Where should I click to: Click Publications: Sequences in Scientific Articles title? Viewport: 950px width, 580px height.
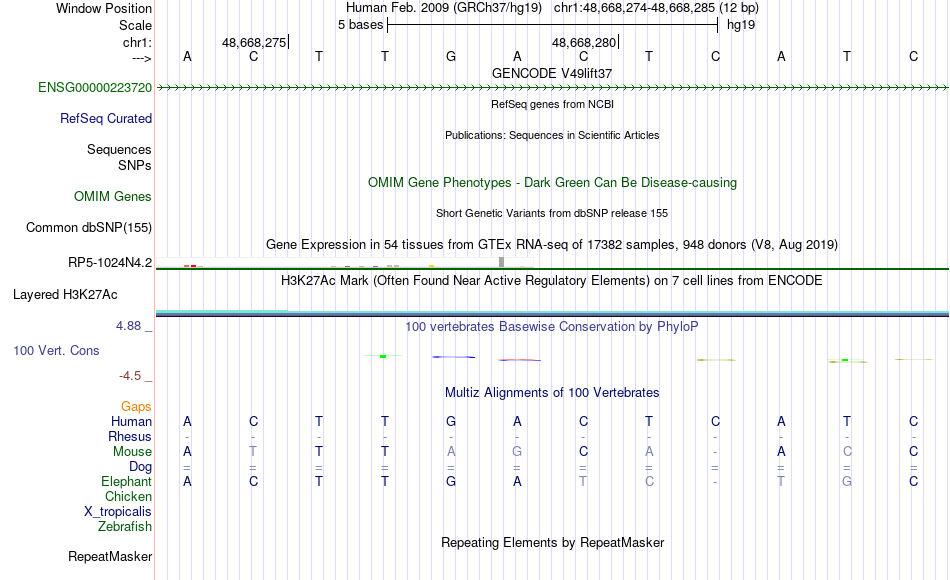[x=552, y=135]
